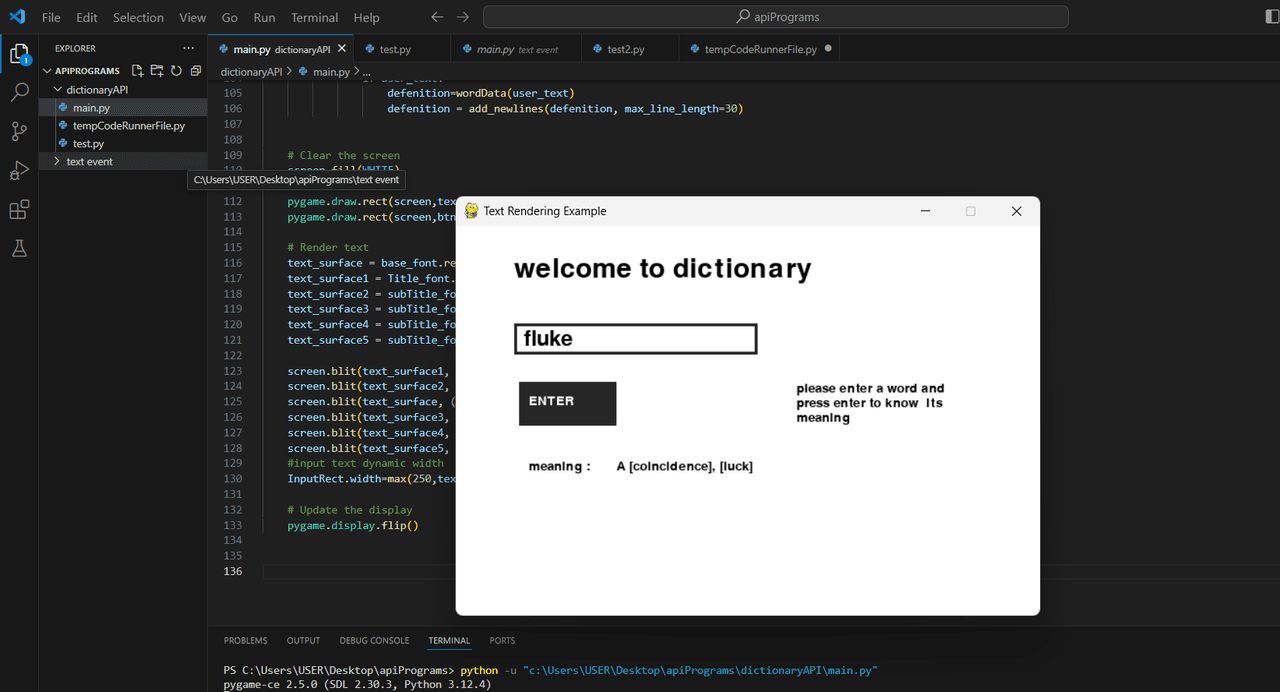Viewport: 1280px width, 692px height.
Task: Expand the text event folder
Action: [x=89, y=161]
